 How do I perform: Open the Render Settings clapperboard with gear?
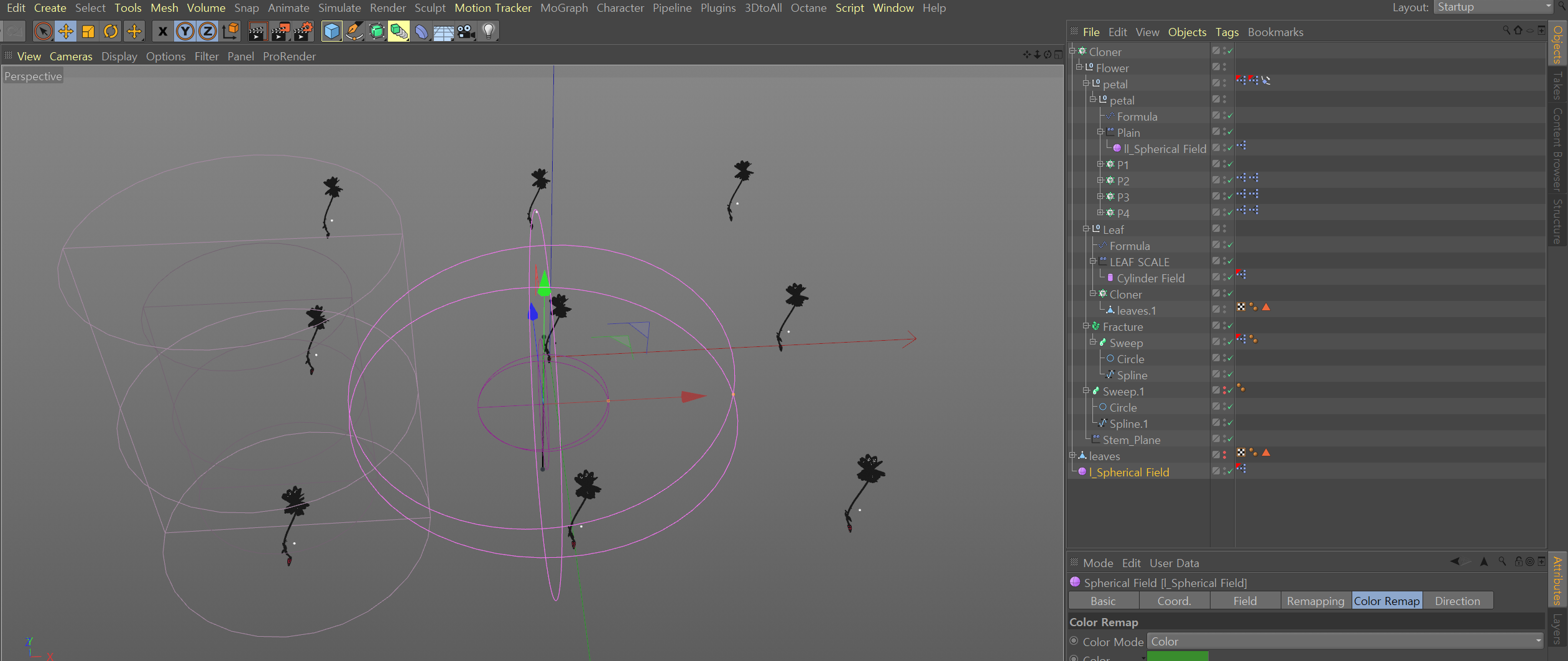pos(303,31)
